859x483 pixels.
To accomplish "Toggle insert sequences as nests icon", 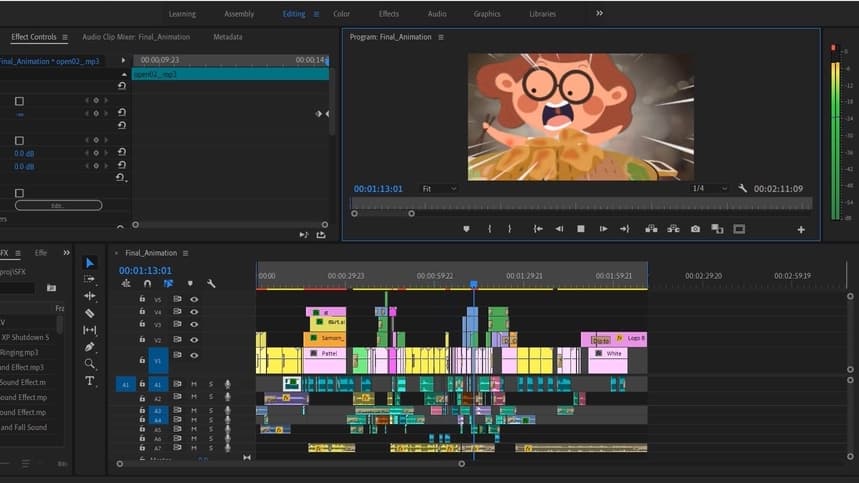I will (x=125, y=284).
